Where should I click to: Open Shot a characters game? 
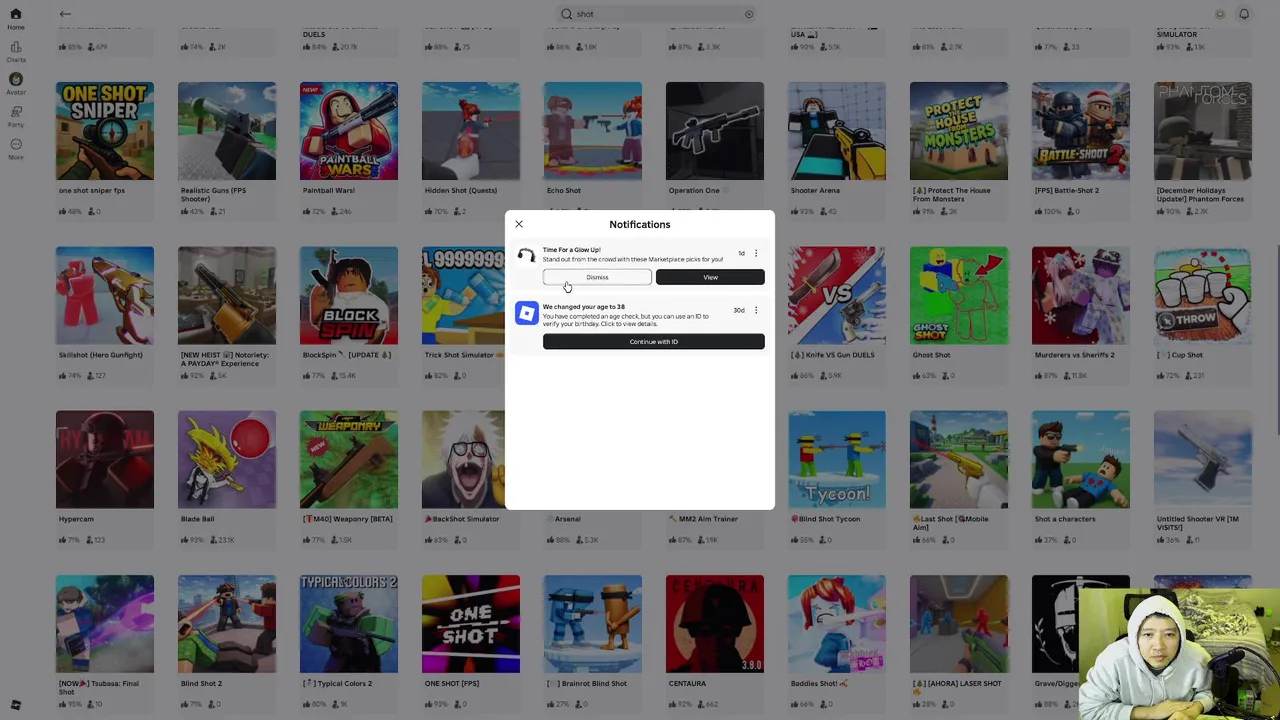coord(1081,459)
